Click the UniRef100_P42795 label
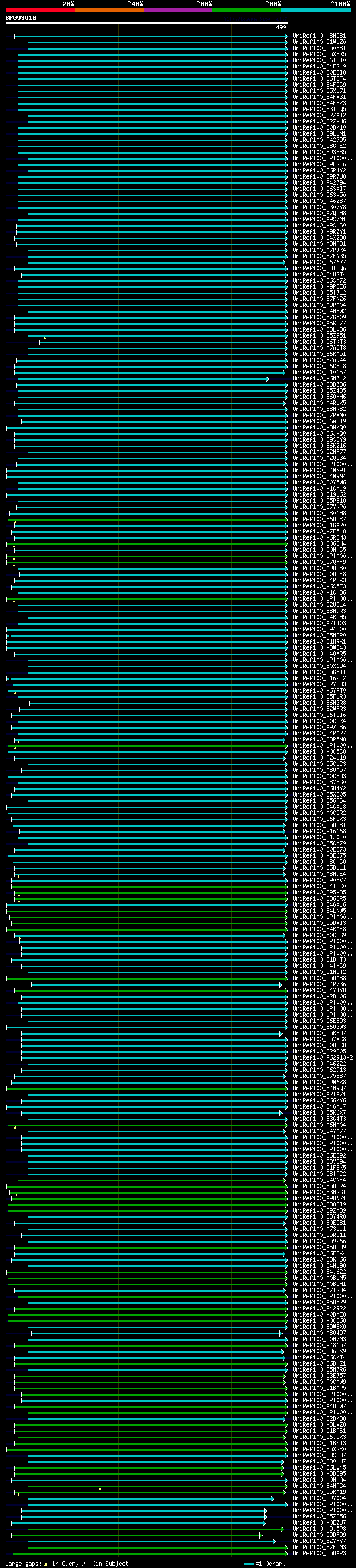Screen dimensions: 356x1568 [x=319, y=140]
